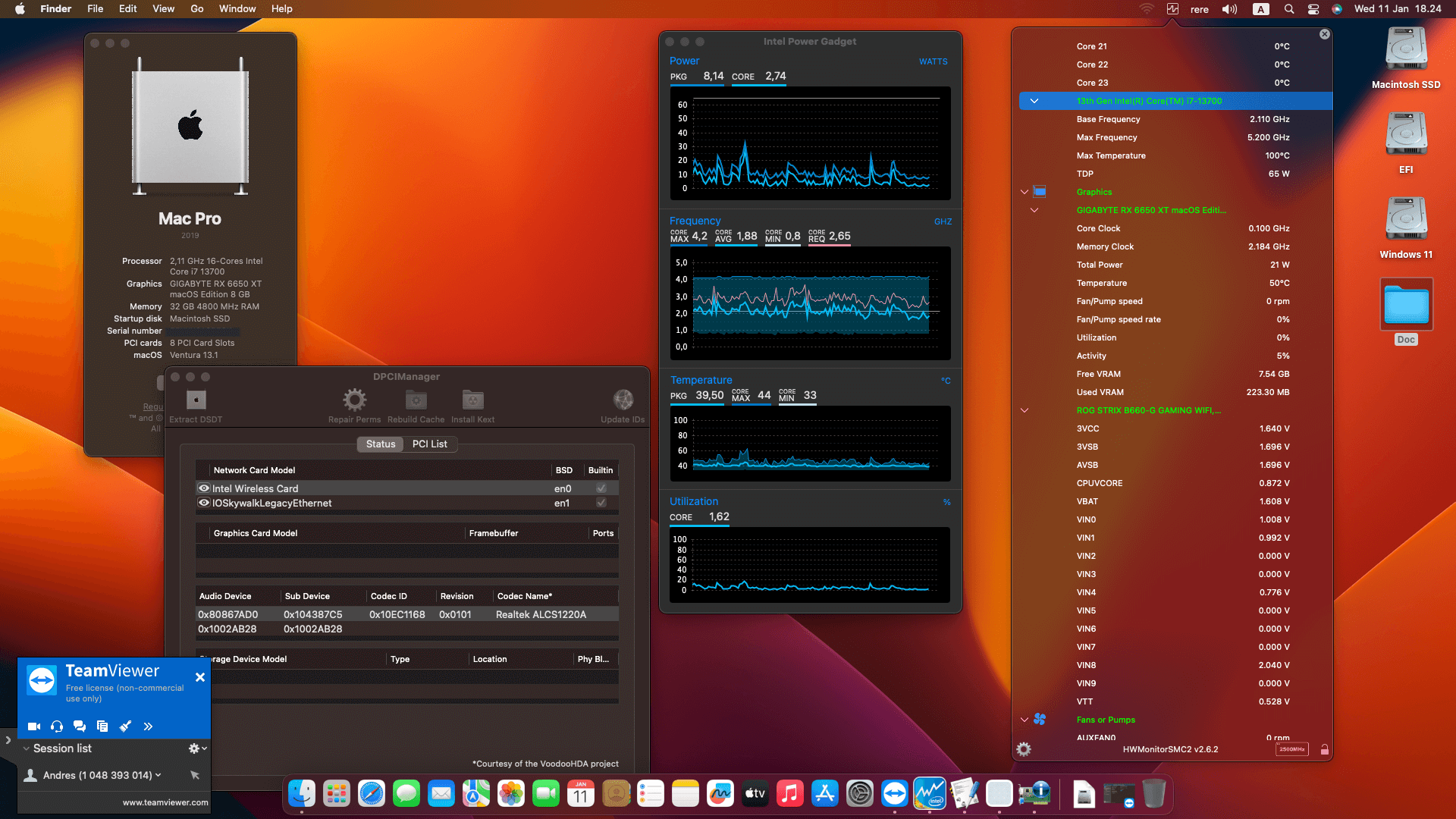Collapse the ROG STRIX B660-G section
The height and width of the screenshot is (819, 1456).
1025,410
